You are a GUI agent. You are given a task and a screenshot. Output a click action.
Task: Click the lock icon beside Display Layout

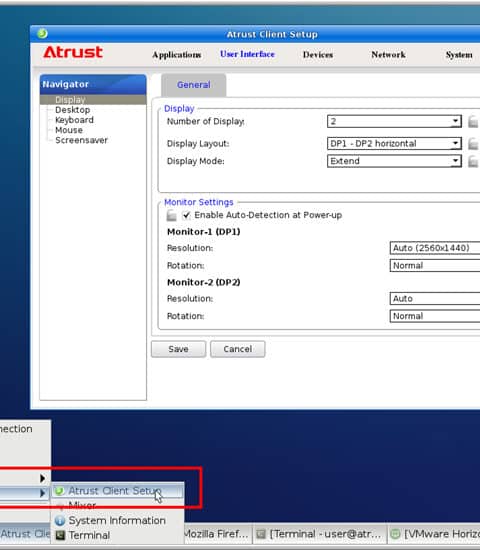click(x=473, y=143)
